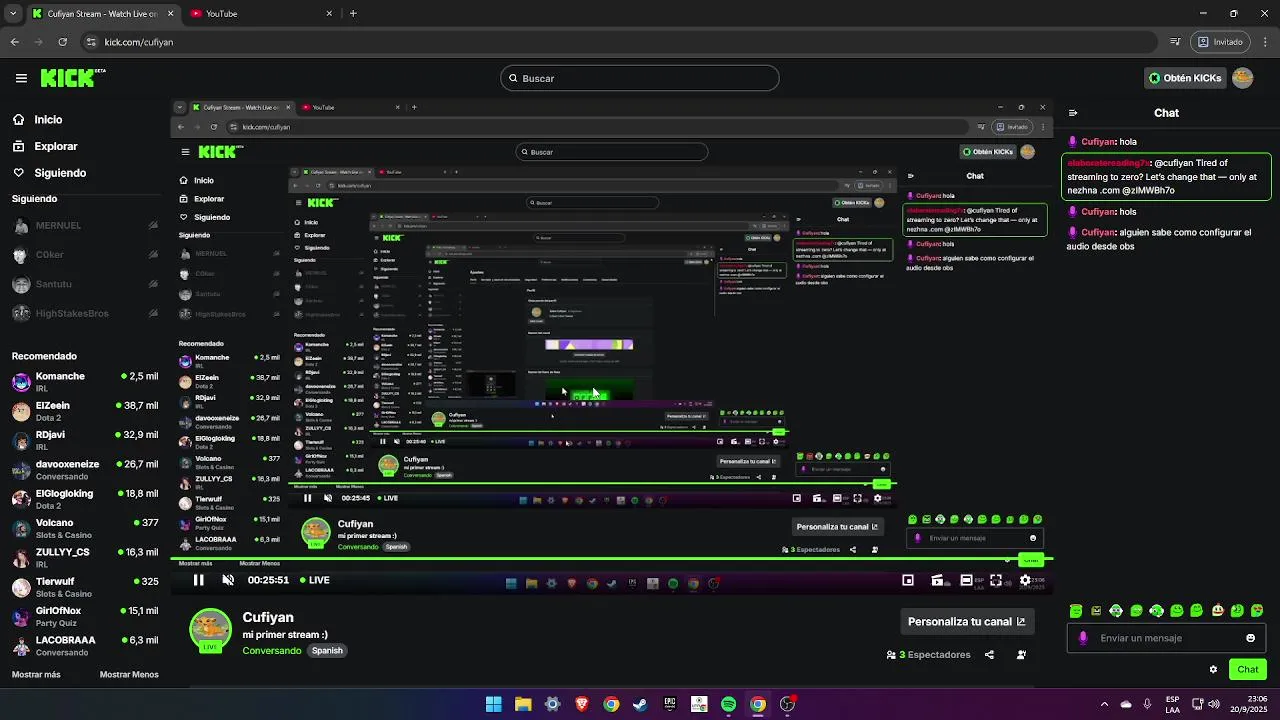
Task: Pause the live stream playback
Action: coord(198,580)
